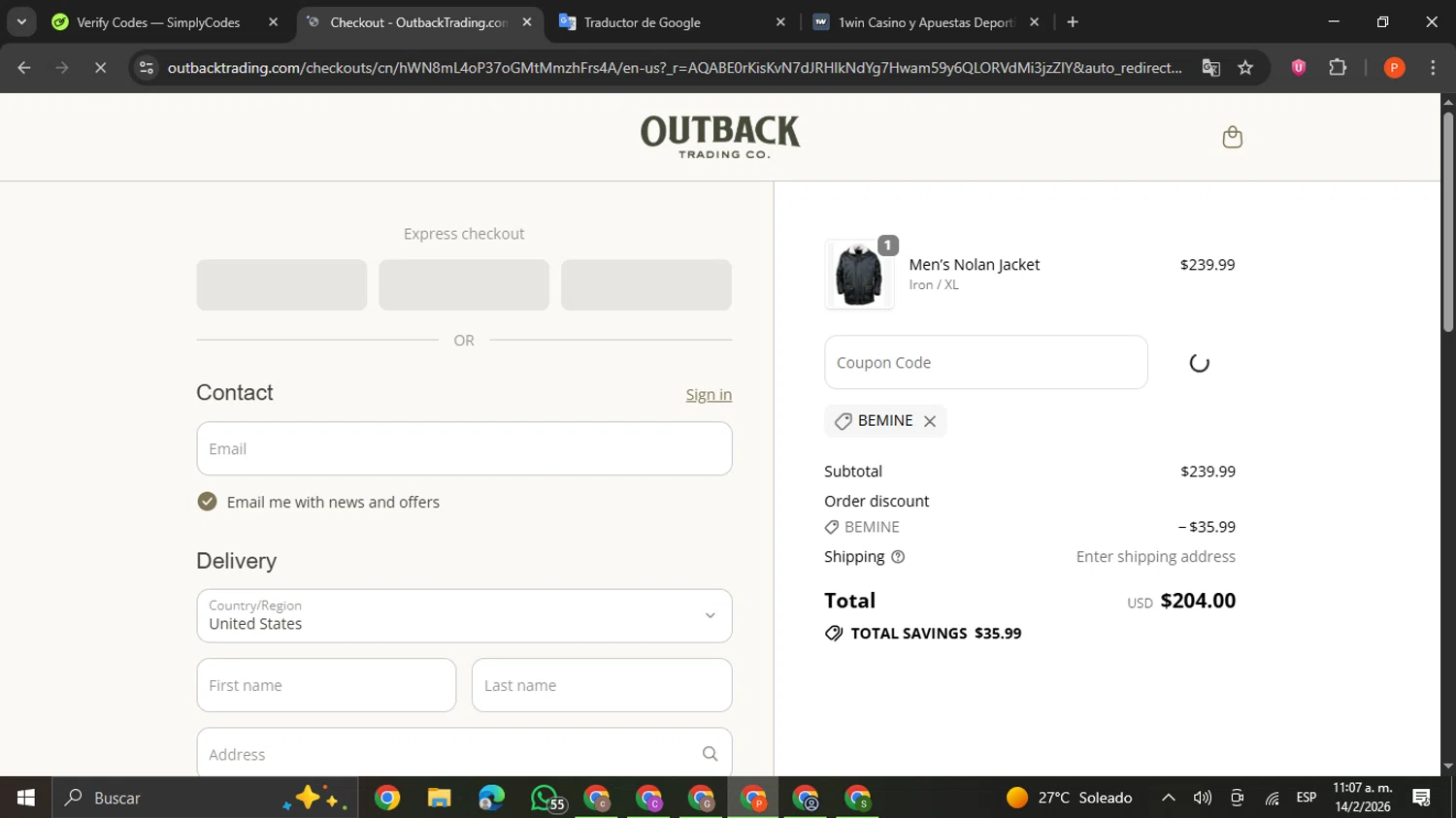Stop loading the page
This screenshot has width=1456, height=818.
point(100,68)
